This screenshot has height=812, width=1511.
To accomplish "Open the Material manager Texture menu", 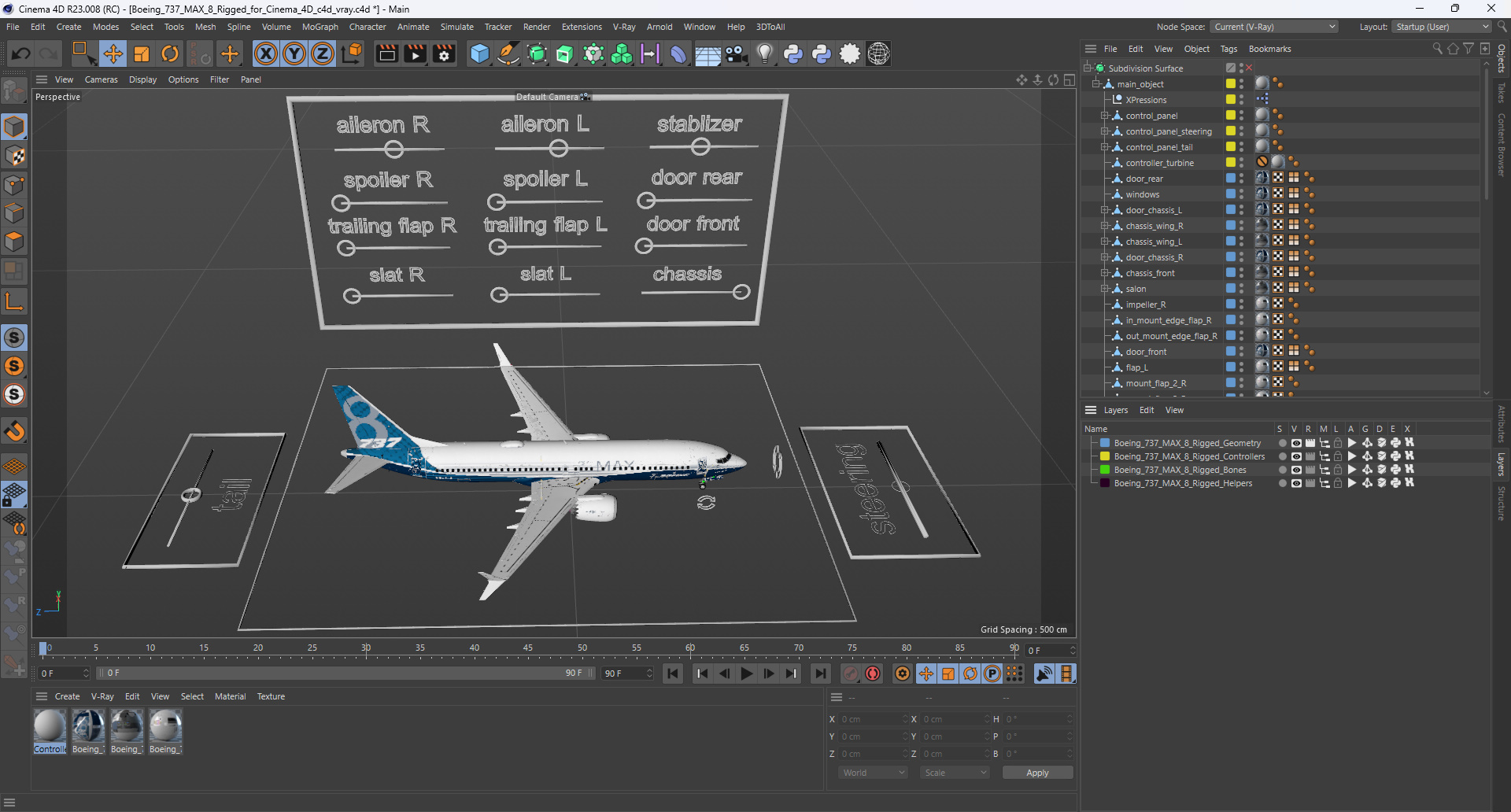I will click(271, 696).
